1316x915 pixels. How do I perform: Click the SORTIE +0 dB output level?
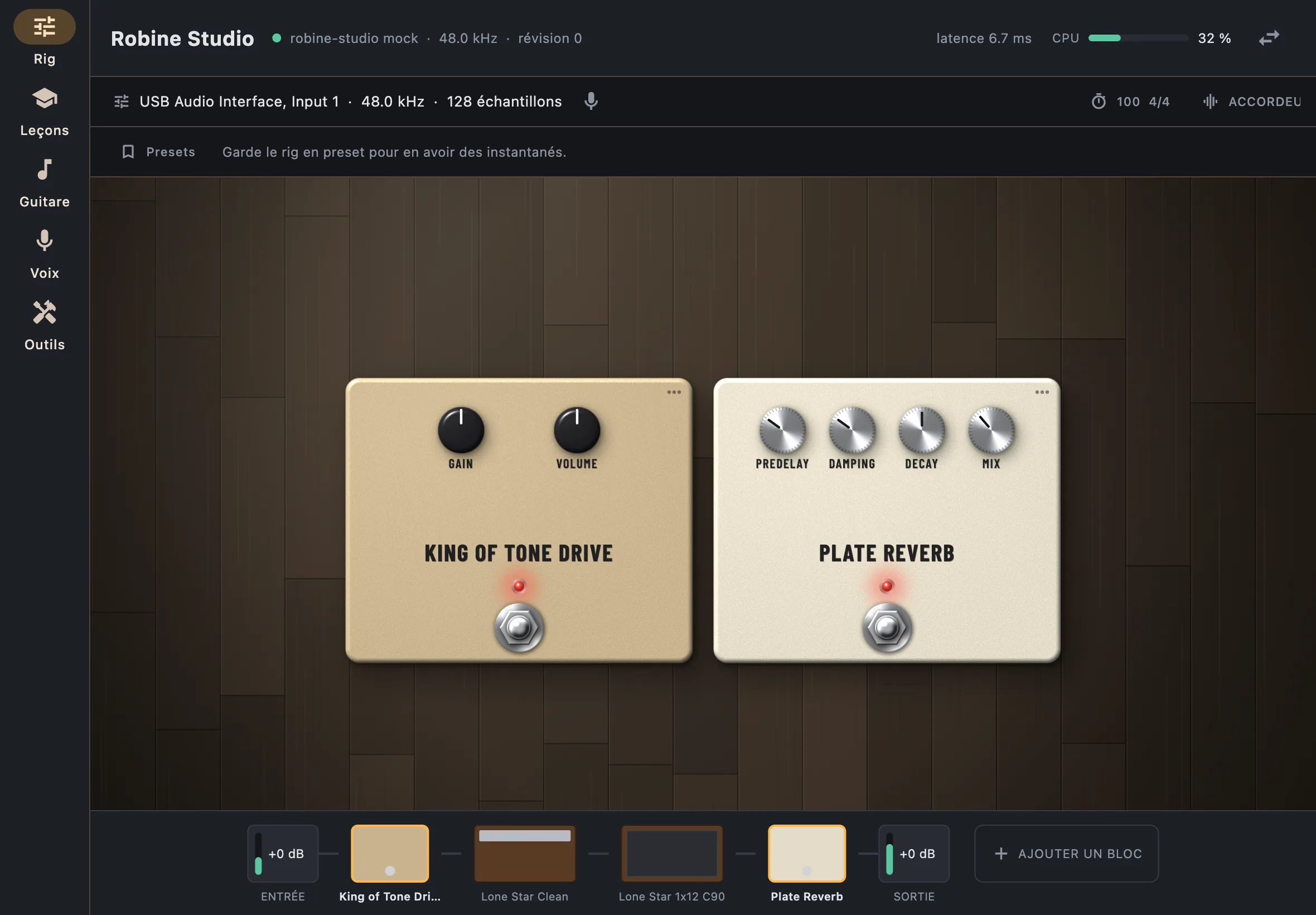coord(914,854)
